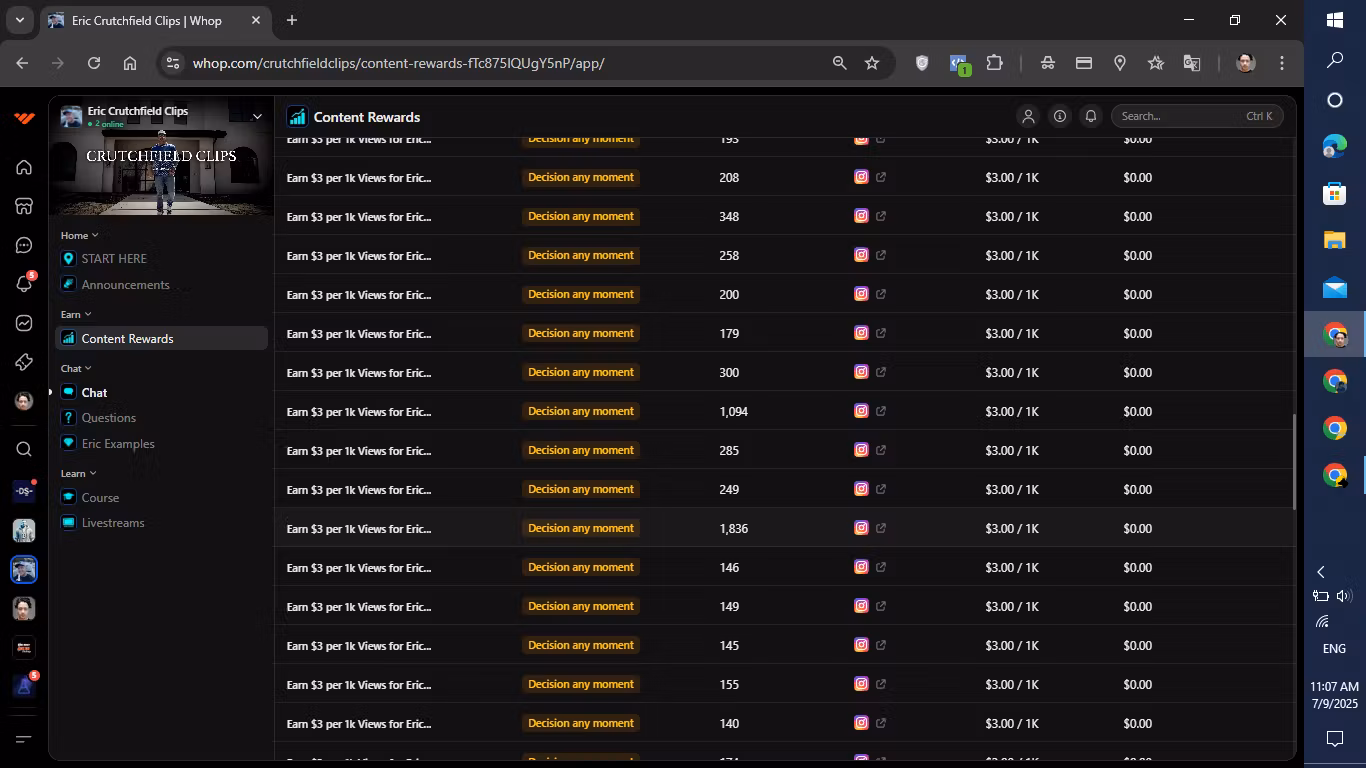Open left rail notifications bell with badge

pyautogui.click(x=24, y=284)
